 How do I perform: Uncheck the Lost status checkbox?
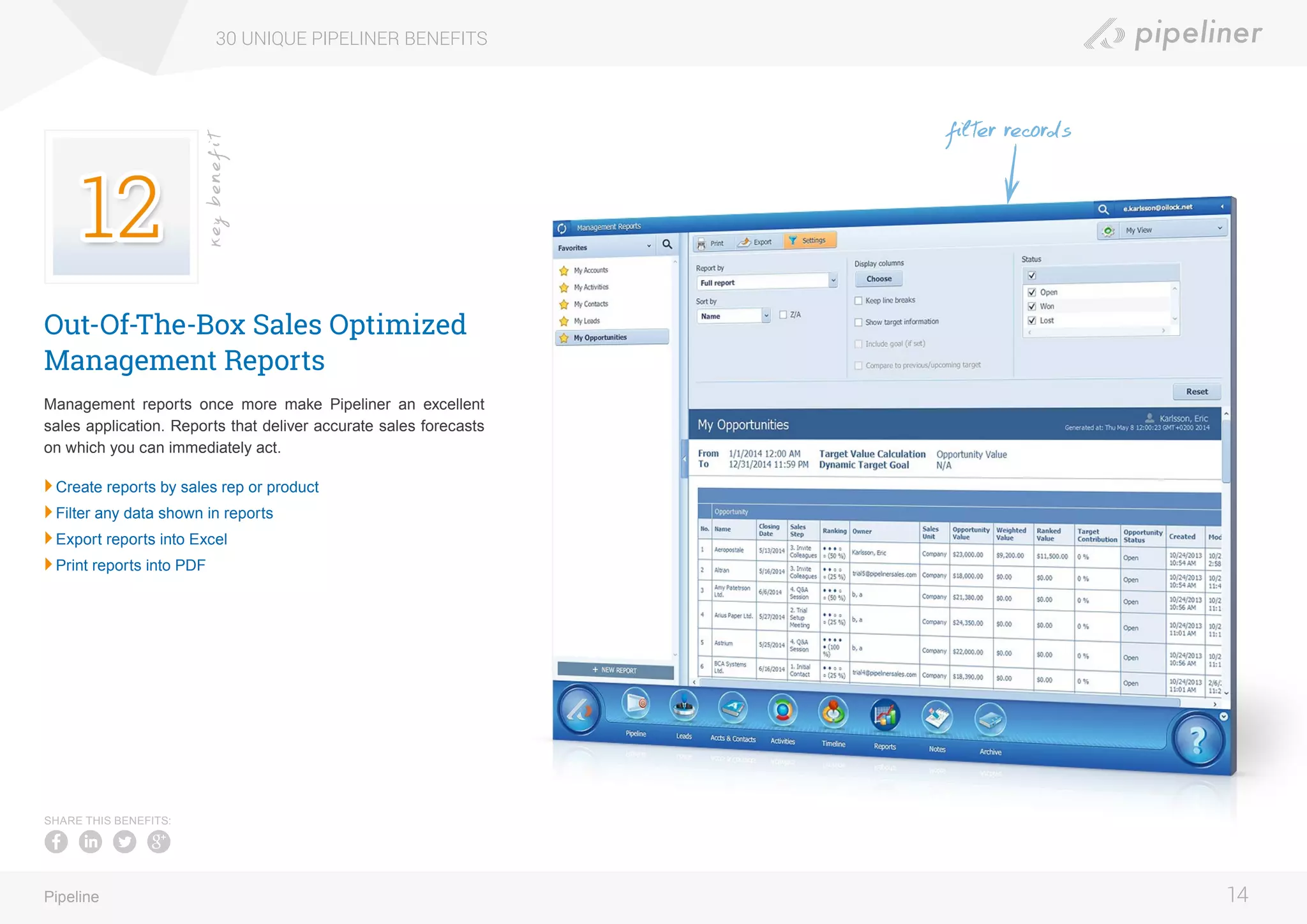(1032, 320)
